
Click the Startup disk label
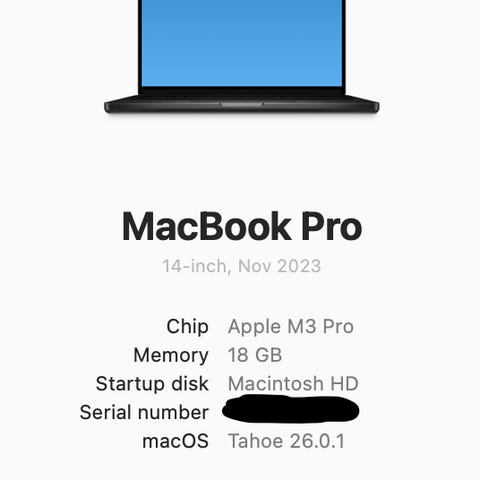pos(152,384)
